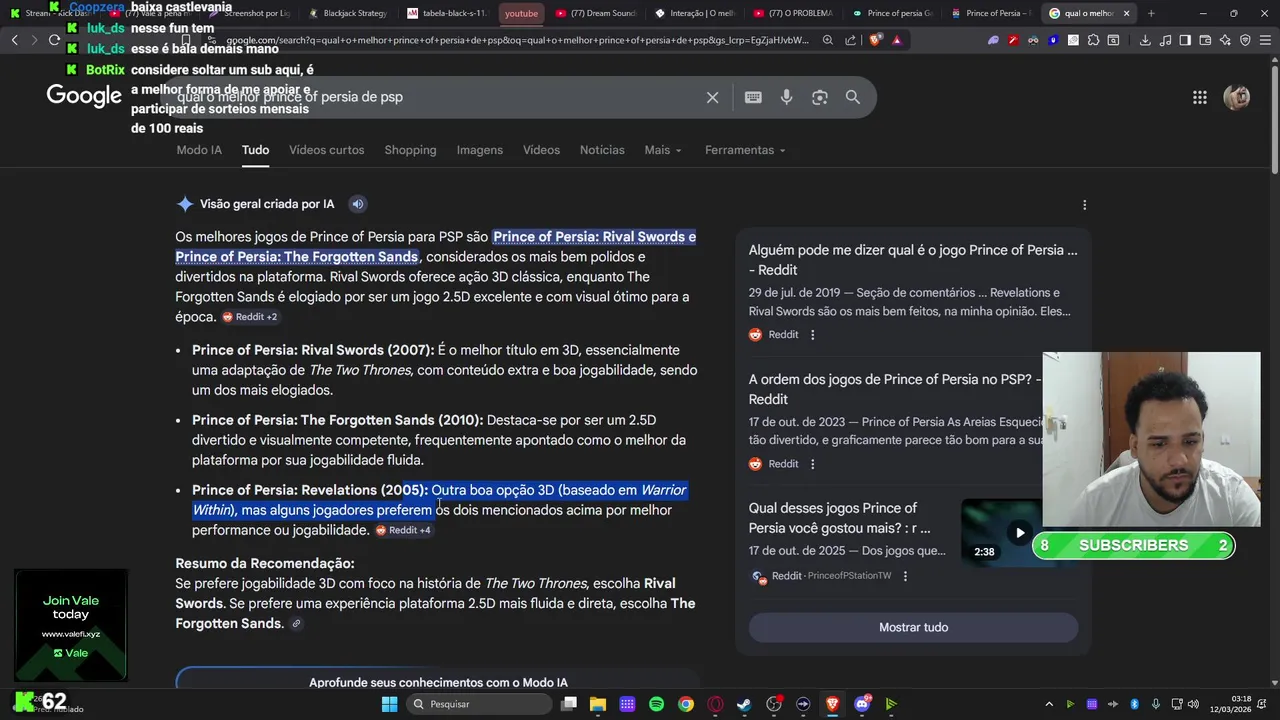Start voice search with the microphone icon
The width and height of the screenshot is (1280, 720).
[787, 97]
